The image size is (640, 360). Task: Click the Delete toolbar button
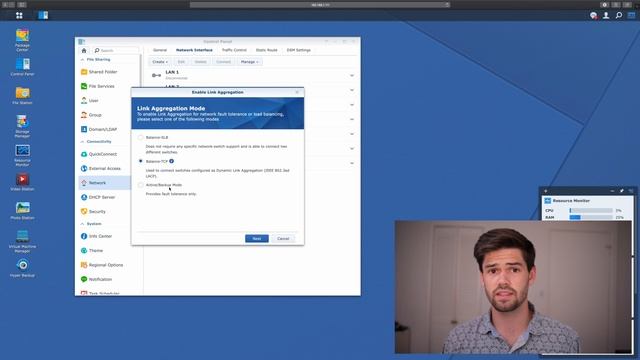click(x=200, y=62)
